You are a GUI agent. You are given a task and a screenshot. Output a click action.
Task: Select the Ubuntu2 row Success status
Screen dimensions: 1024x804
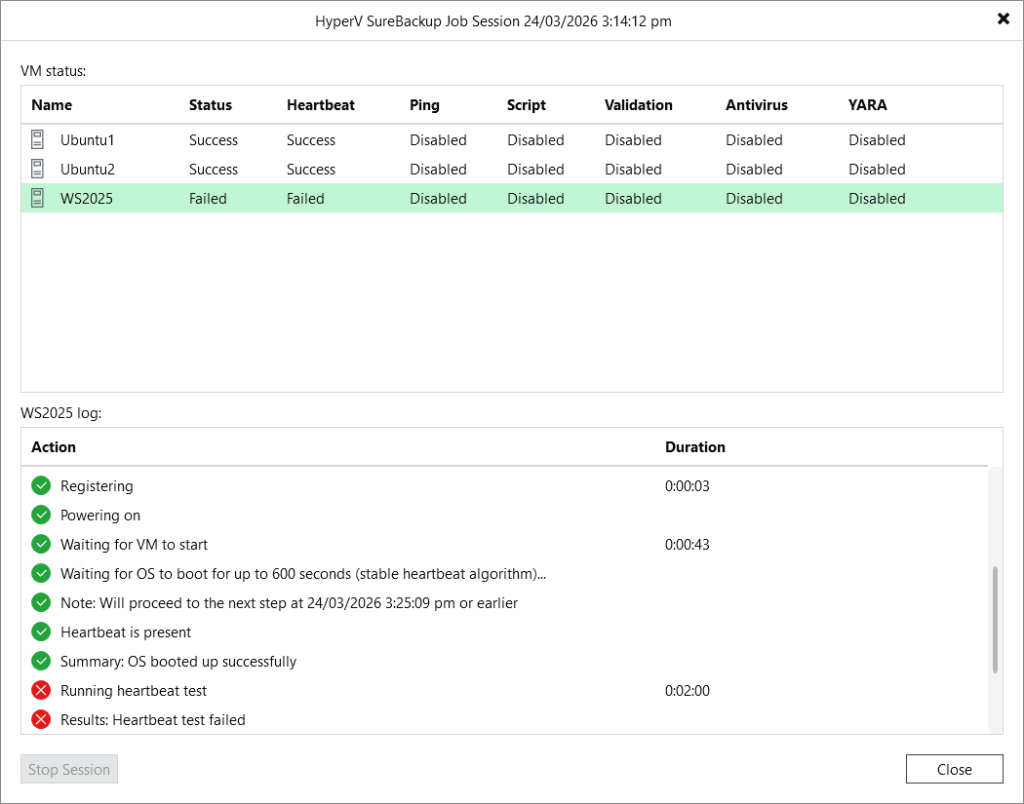213,169
